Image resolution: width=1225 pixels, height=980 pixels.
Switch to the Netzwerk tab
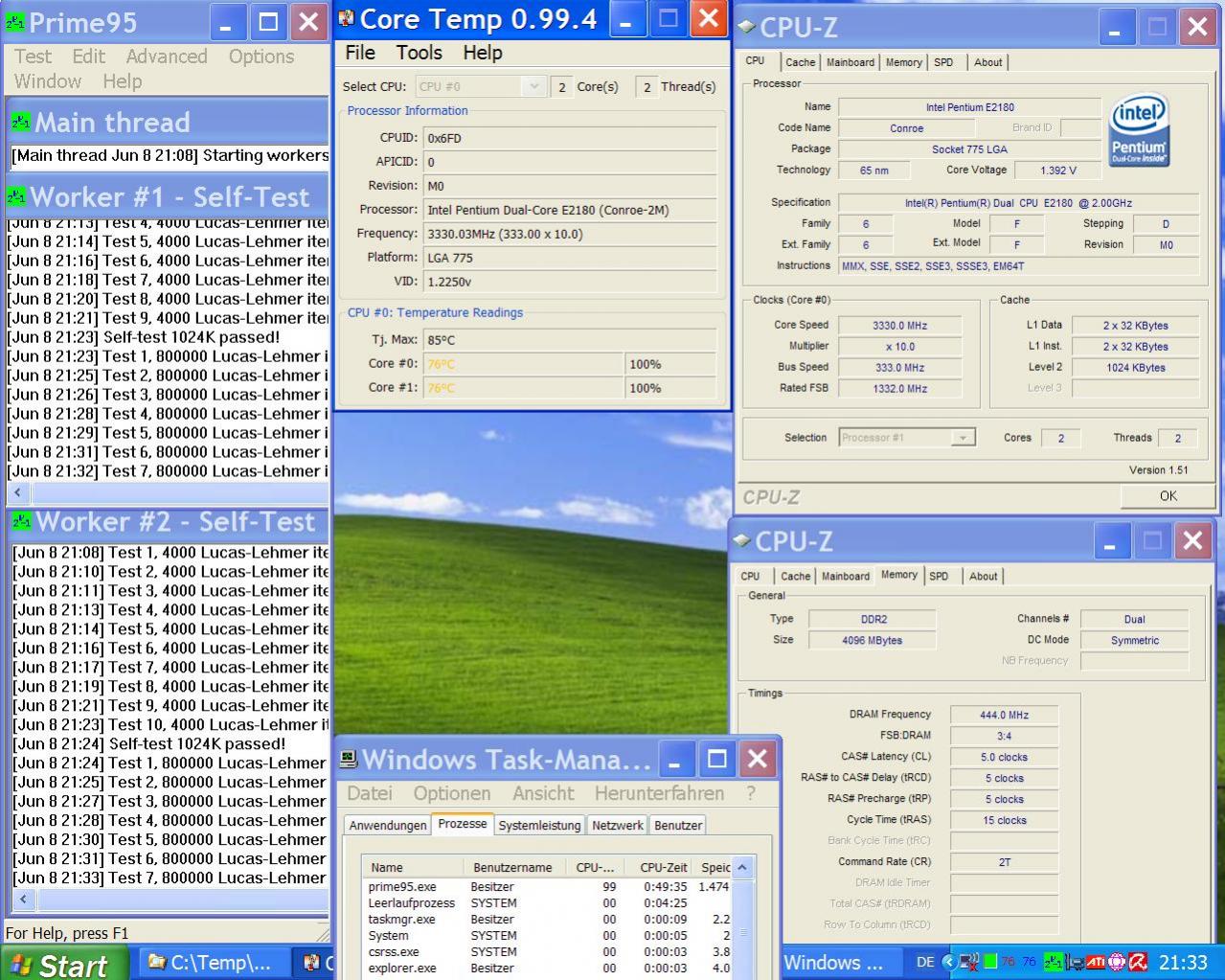618,825
